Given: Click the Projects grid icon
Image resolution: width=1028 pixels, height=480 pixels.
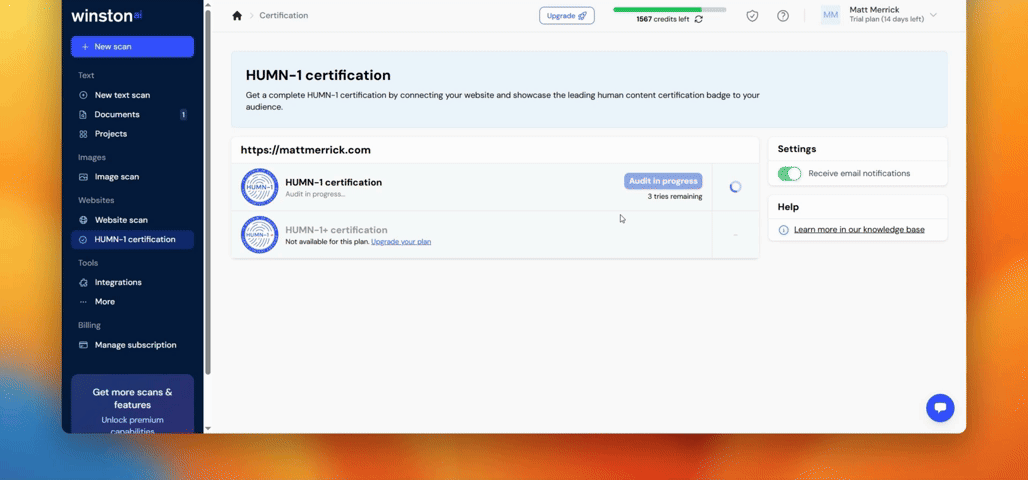Looking at the screenshot, I should 83,134.
